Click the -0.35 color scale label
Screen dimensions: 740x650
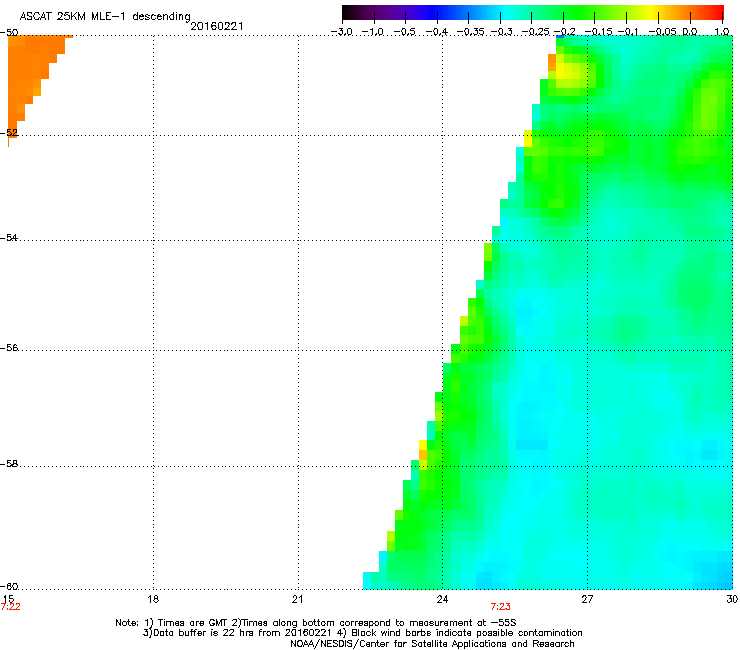point(470,32)
